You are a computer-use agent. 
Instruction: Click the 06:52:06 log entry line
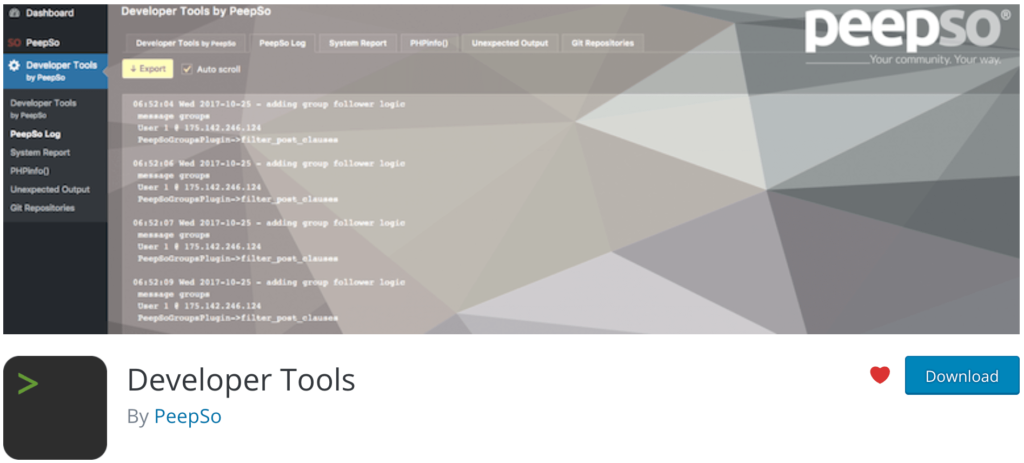pos(268,163)
